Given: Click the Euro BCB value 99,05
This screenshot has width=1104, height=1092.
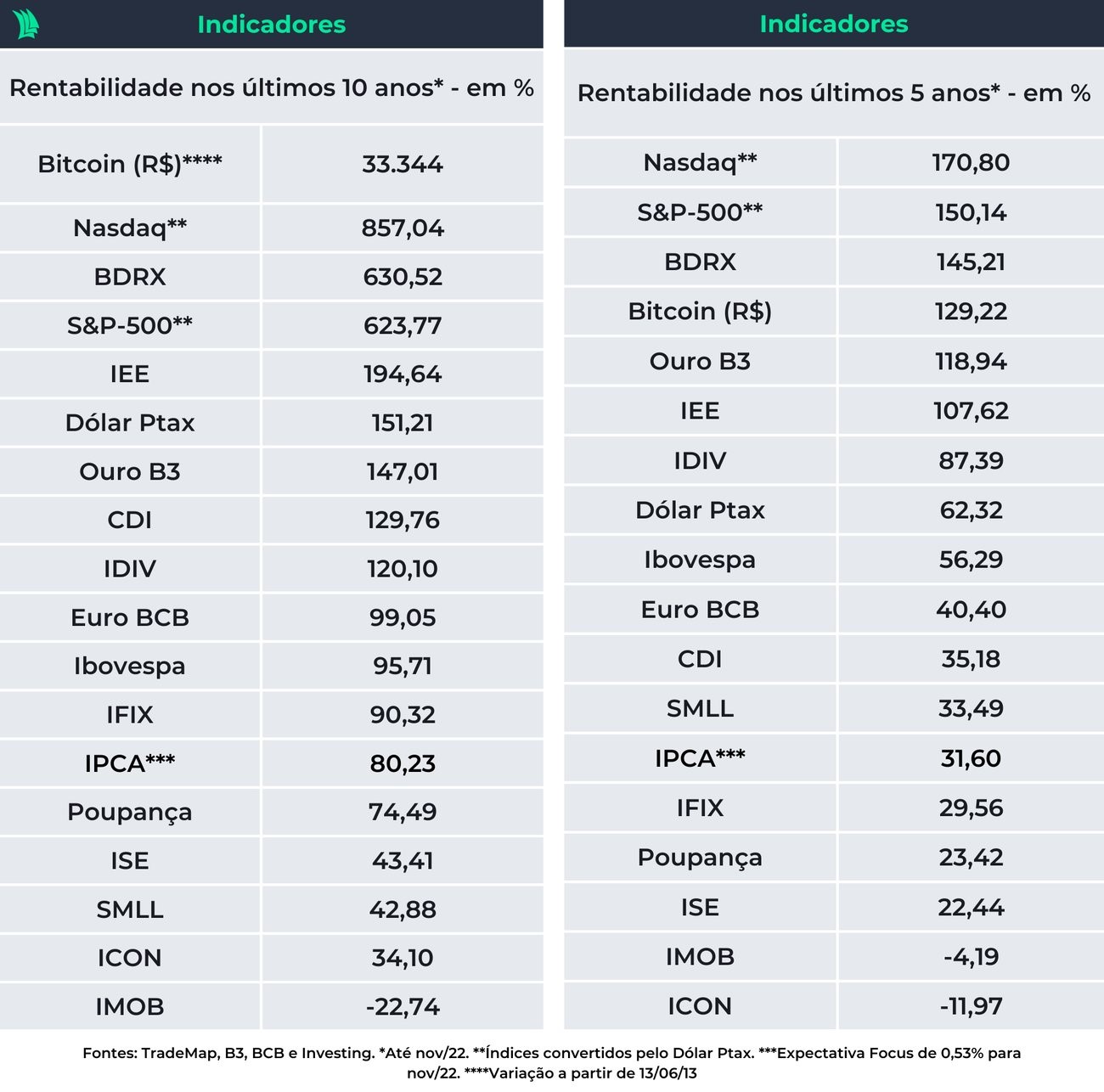Looking at the screenshot, I should pyautogui.click(x=402, y=617).
